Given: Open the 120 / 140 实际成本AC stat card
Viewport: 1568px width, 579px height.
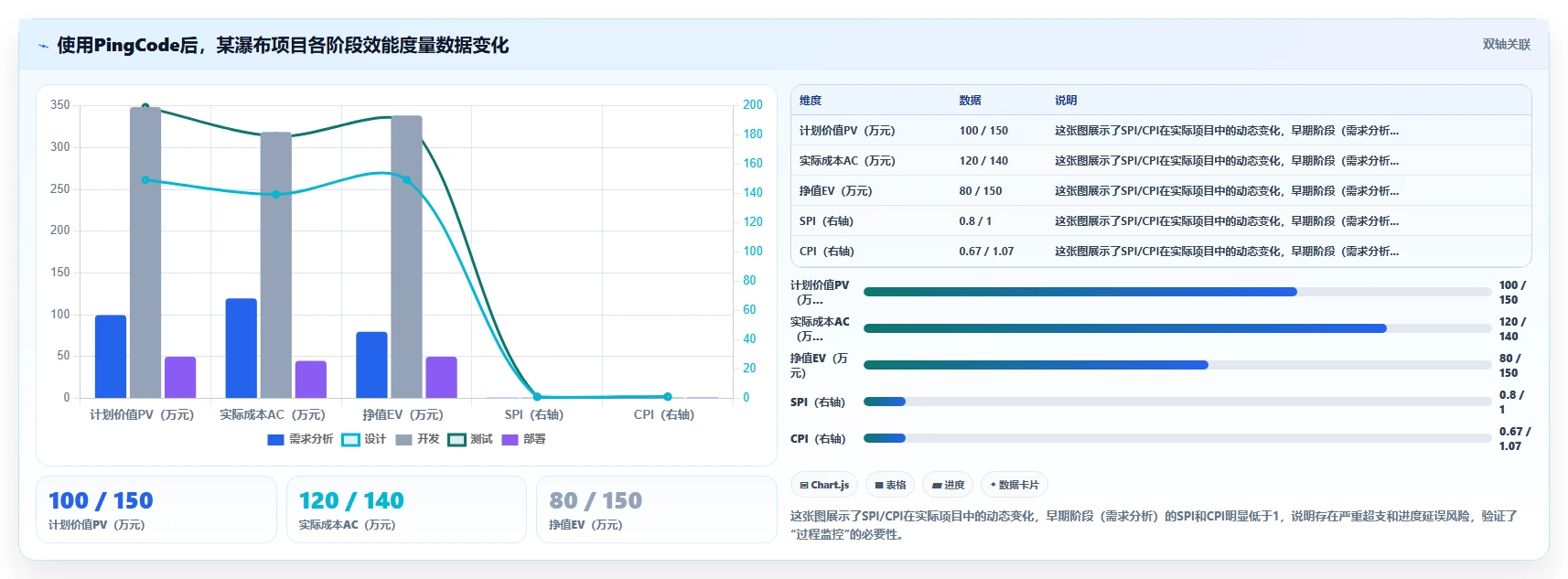Looking at the screenshot, I should point(406,509).
